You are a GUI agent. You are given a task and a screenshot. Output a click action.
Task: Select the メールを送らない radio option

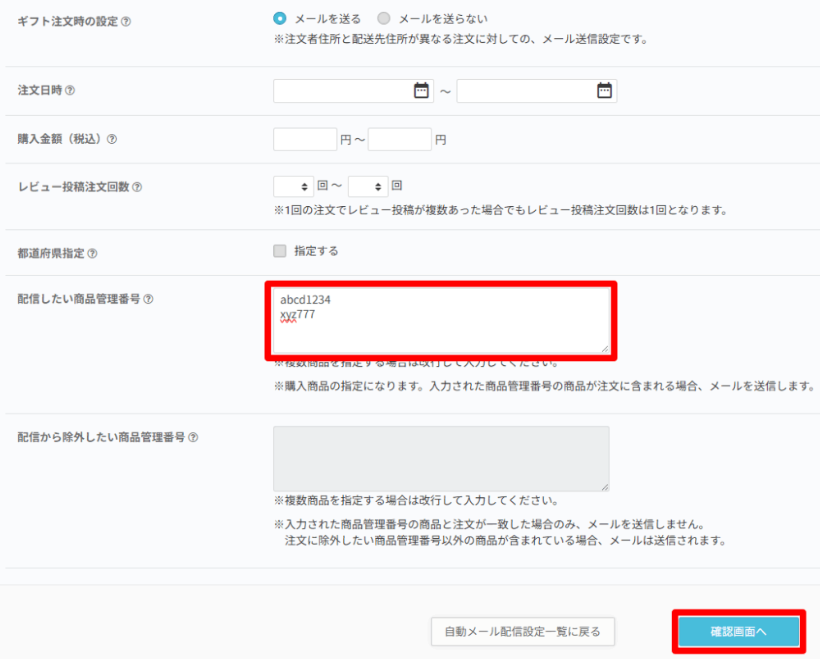point(384,18)
